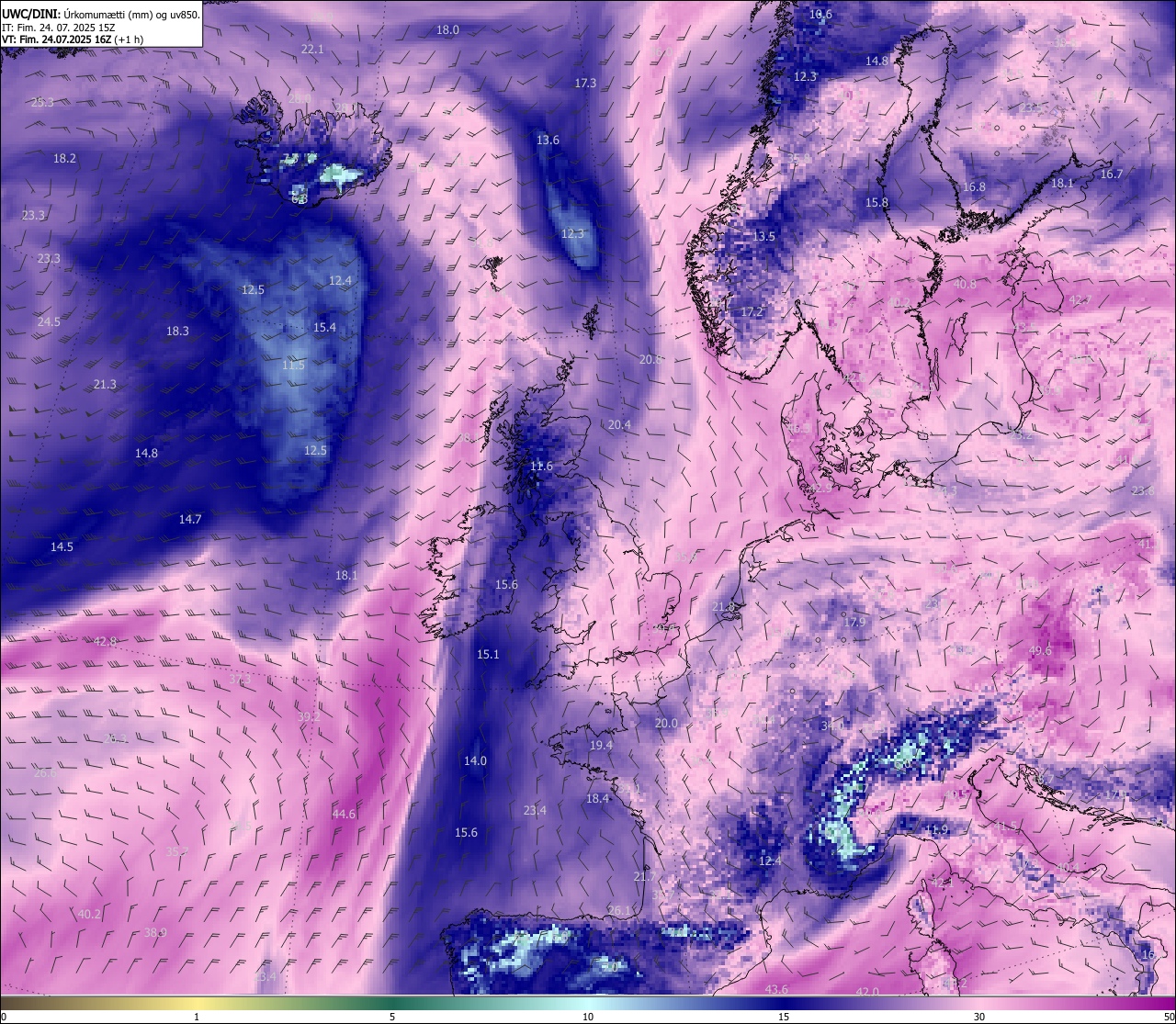The width and height of the screenshot is (1176, 1024).
Task: Click the yellow part of the colour bar near 1
Action: pyautogui.click(x=197, y=1004)
